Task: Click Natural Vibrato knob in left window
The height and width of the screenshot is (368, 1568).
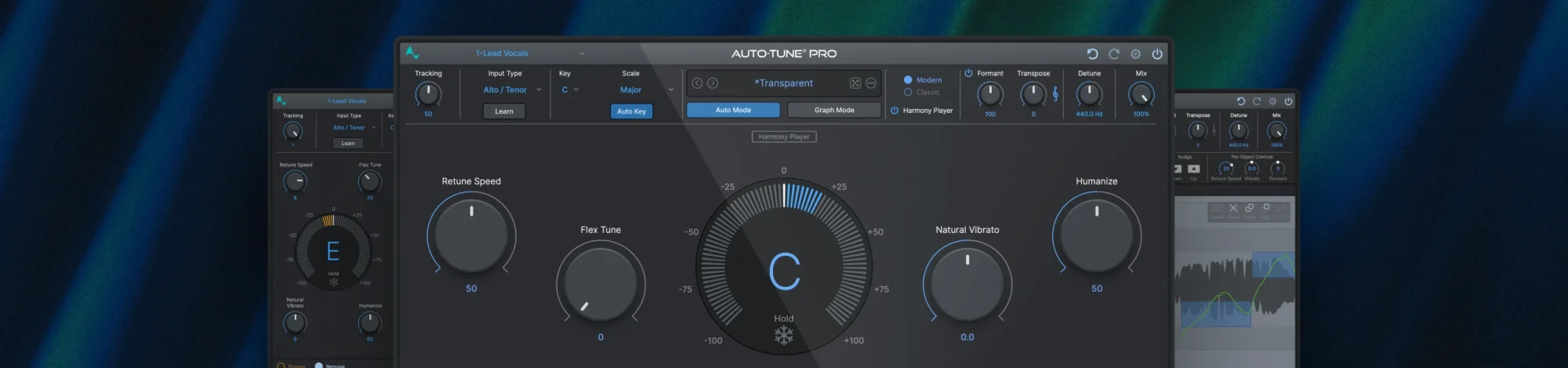Action: (295, 322)
